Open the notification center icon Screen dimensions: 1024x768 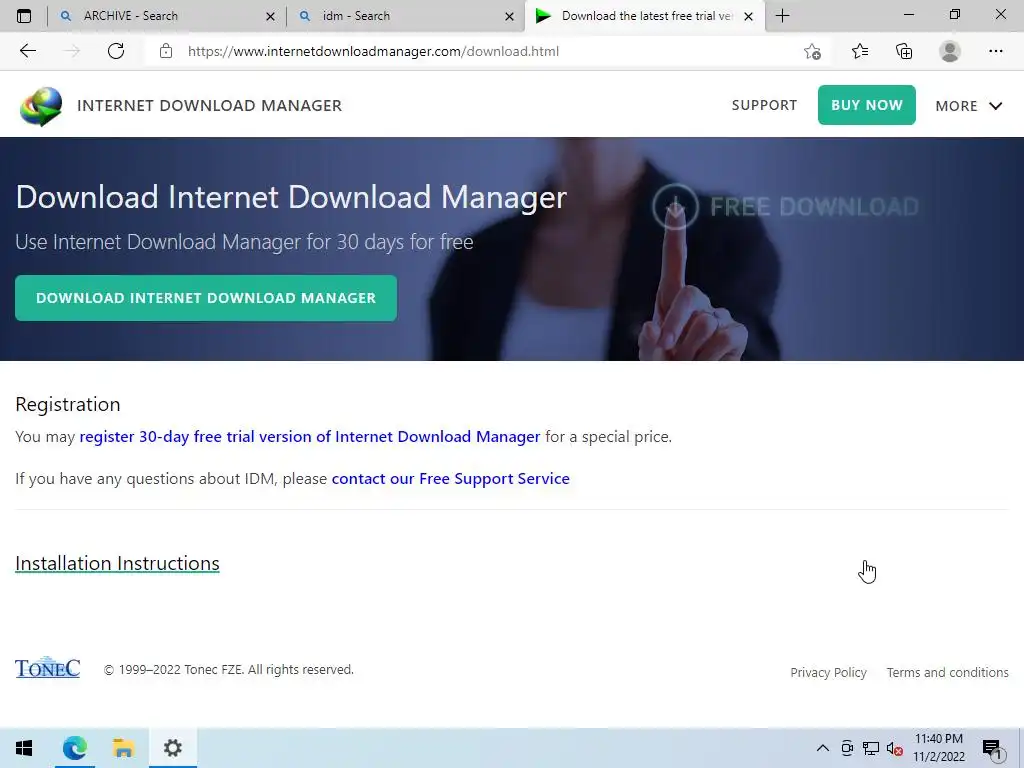[991, 748]
